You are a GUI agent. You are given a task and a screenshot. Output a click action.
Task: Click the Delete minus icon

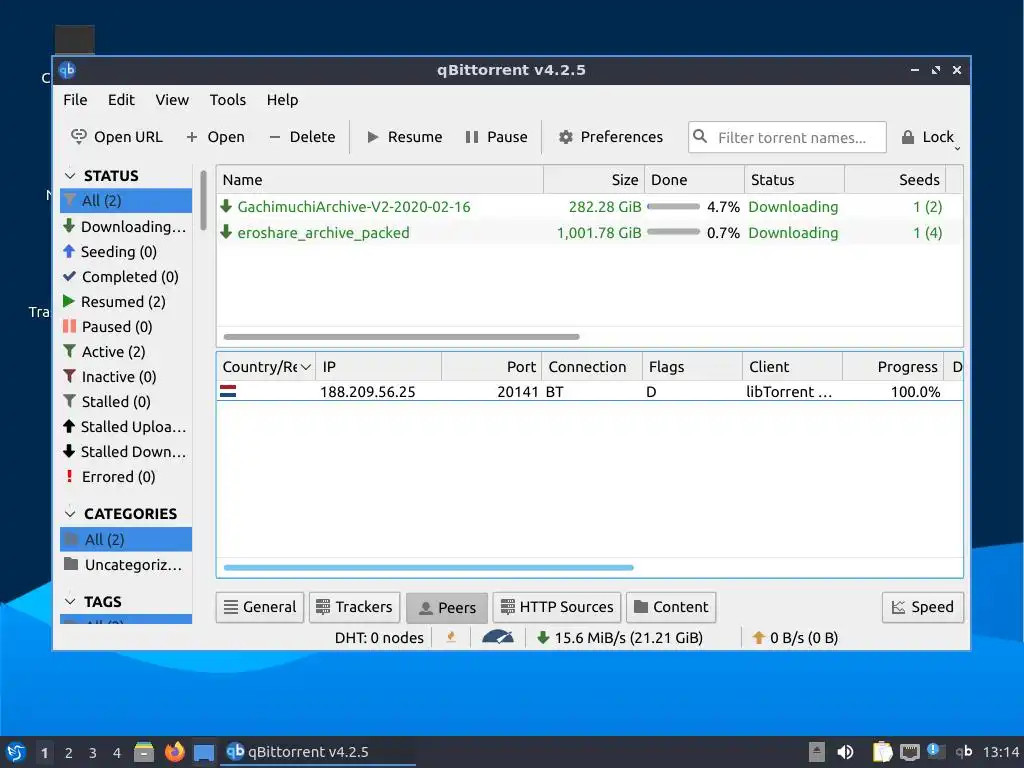pos(274,137)
